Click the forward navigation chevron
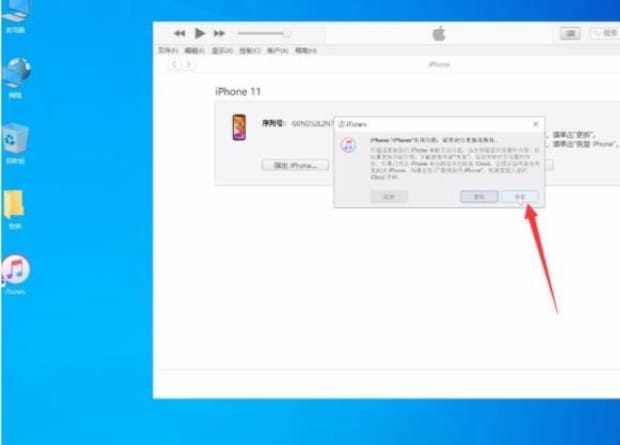Image resolution: width=620 pixels, height=445 pixels. 189,64
